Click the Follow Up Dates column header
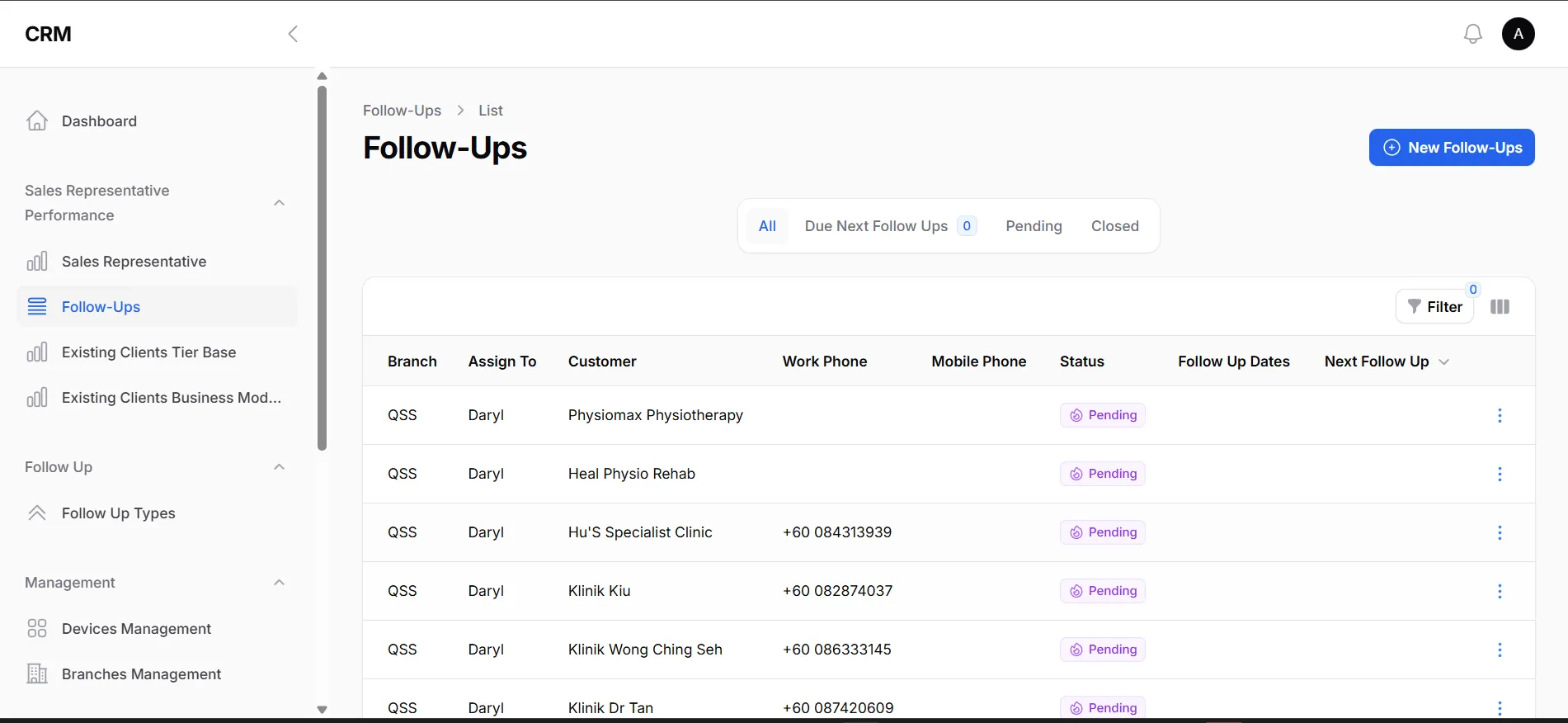The height and width of the screenshot is (723, 1568). (x=1234, y=361)
